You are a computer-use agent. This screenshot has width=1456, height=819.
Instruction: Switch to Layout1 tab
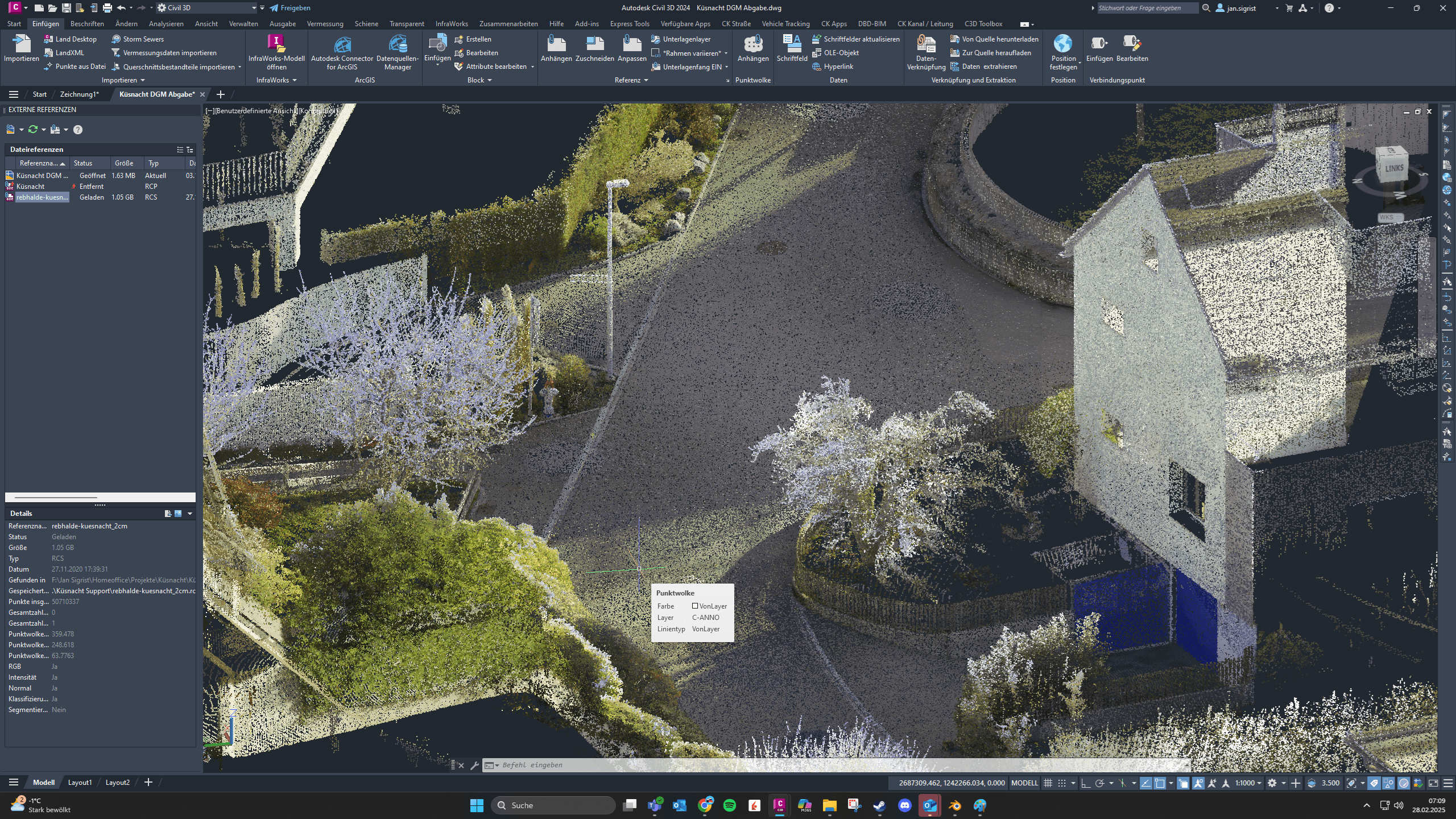80,783
